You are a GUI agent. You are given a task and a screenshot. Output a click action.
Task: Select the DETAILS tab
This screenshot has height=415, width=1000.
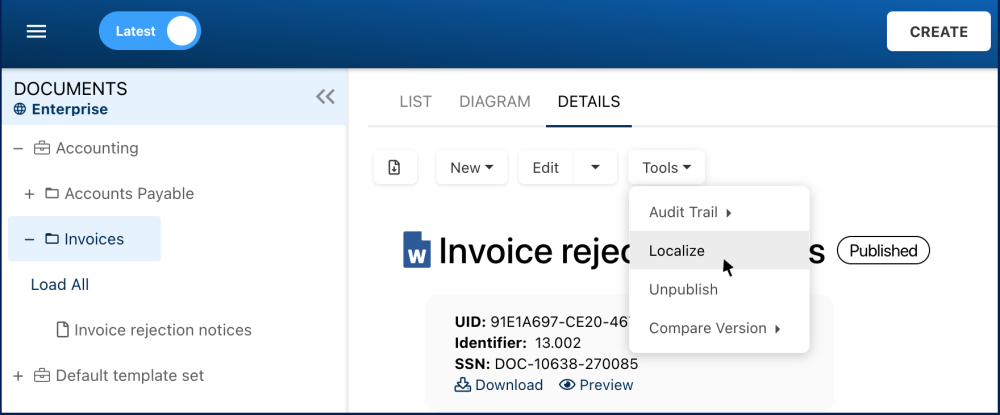[589, 101]
